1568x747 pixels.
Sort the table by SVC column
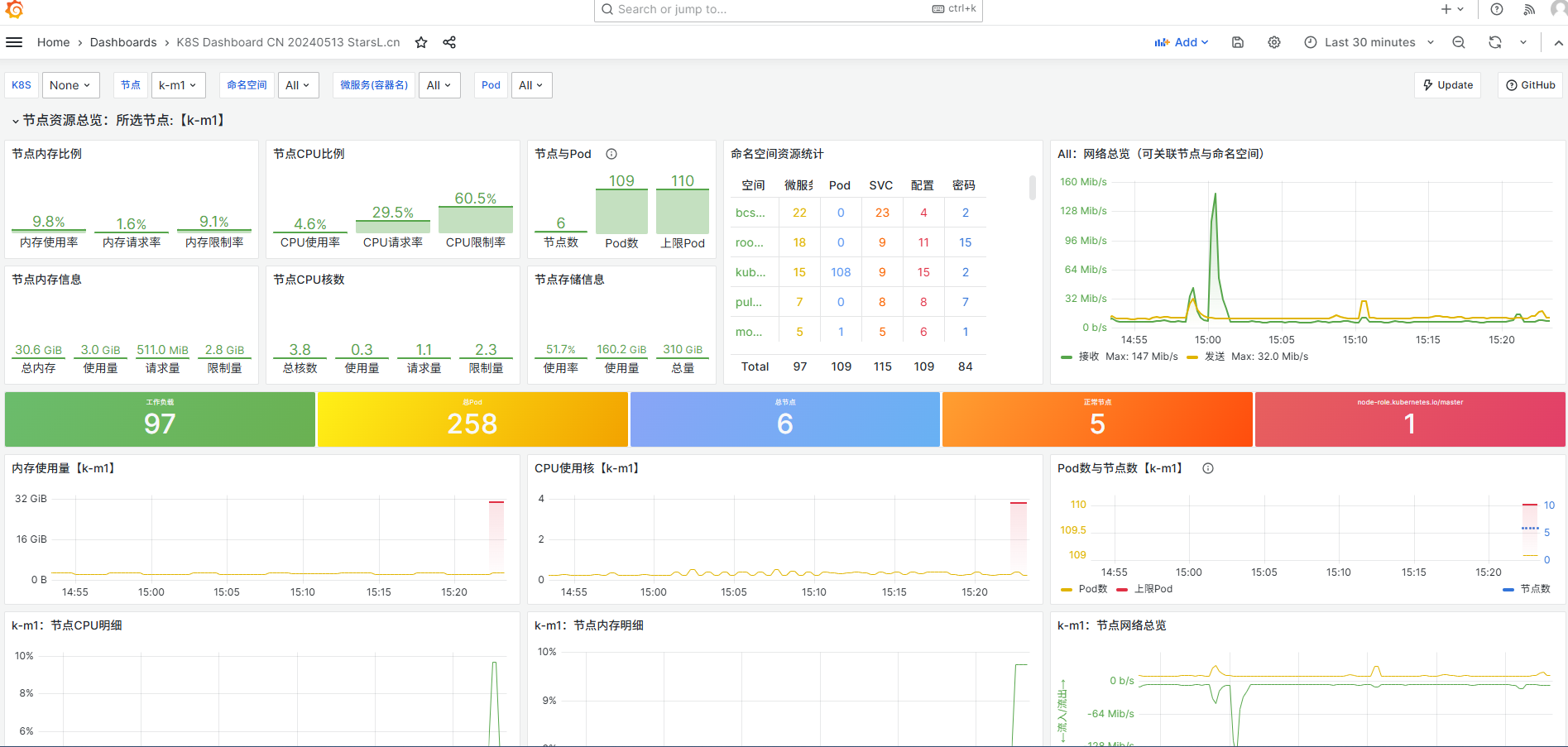(881, 185)
